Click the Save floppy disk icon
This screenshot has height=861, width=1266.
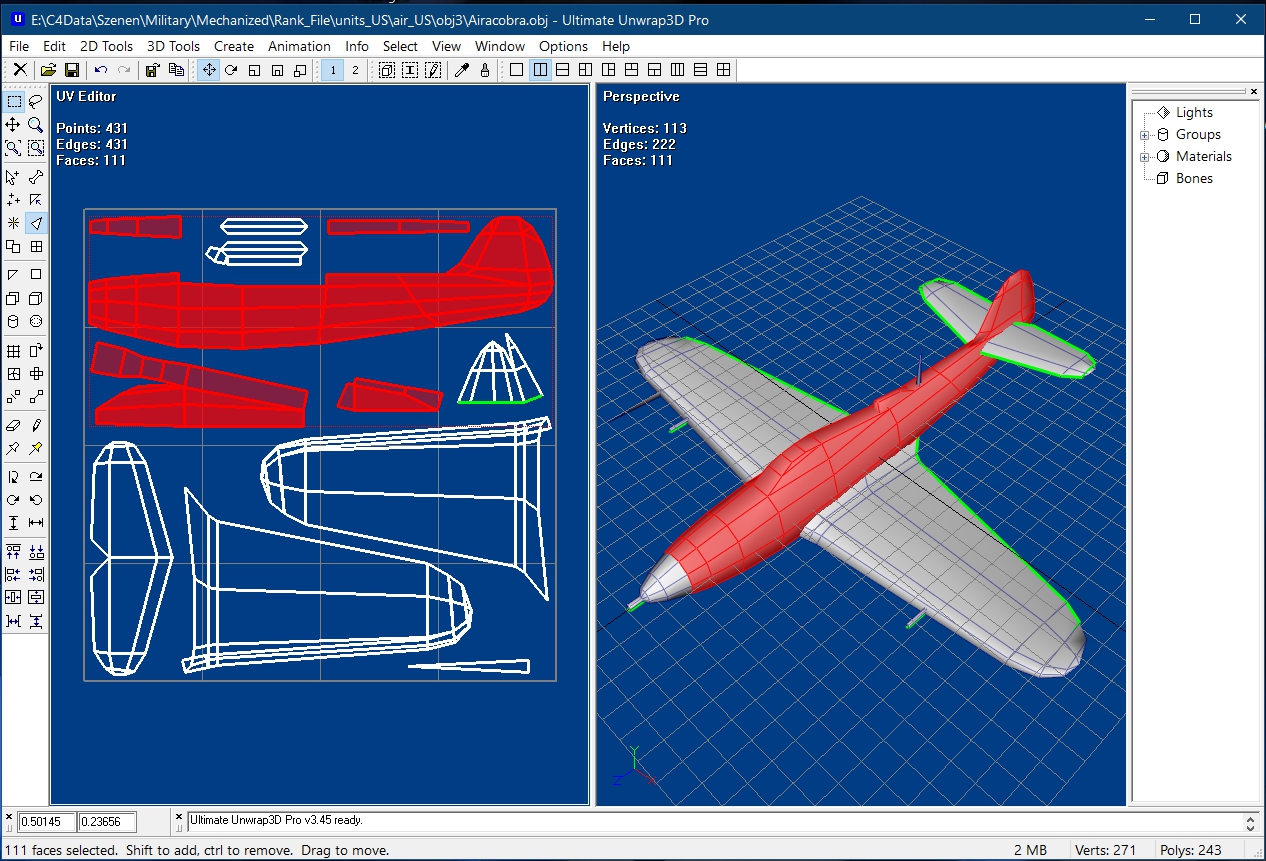[x=72, y=70]
